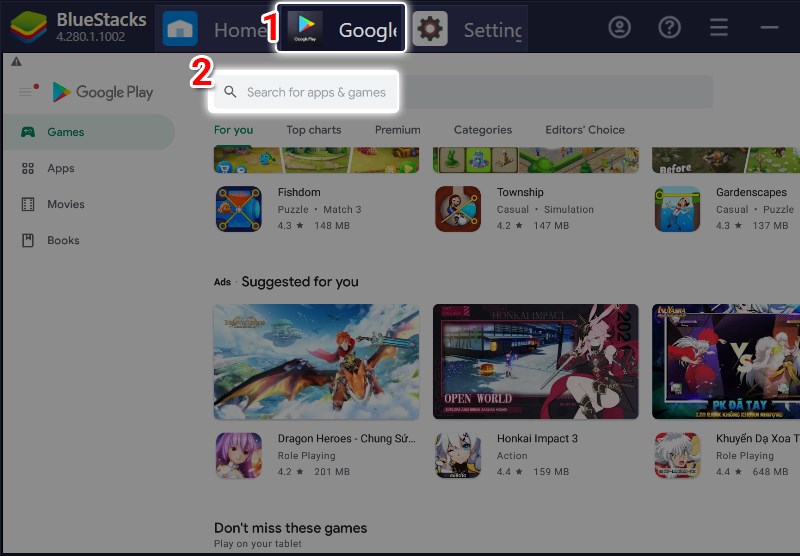Open the Fishdom title link

(x=299, y=192)
